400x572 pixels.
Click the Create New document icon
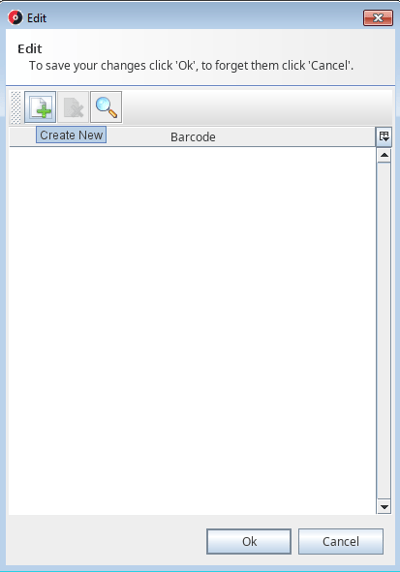pyautogui.click(x=40, y=107)
